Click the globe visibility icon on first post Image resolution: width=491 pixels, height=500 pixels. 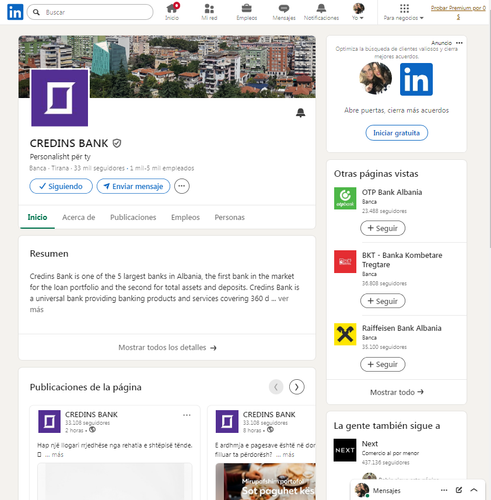coord(93,430)
